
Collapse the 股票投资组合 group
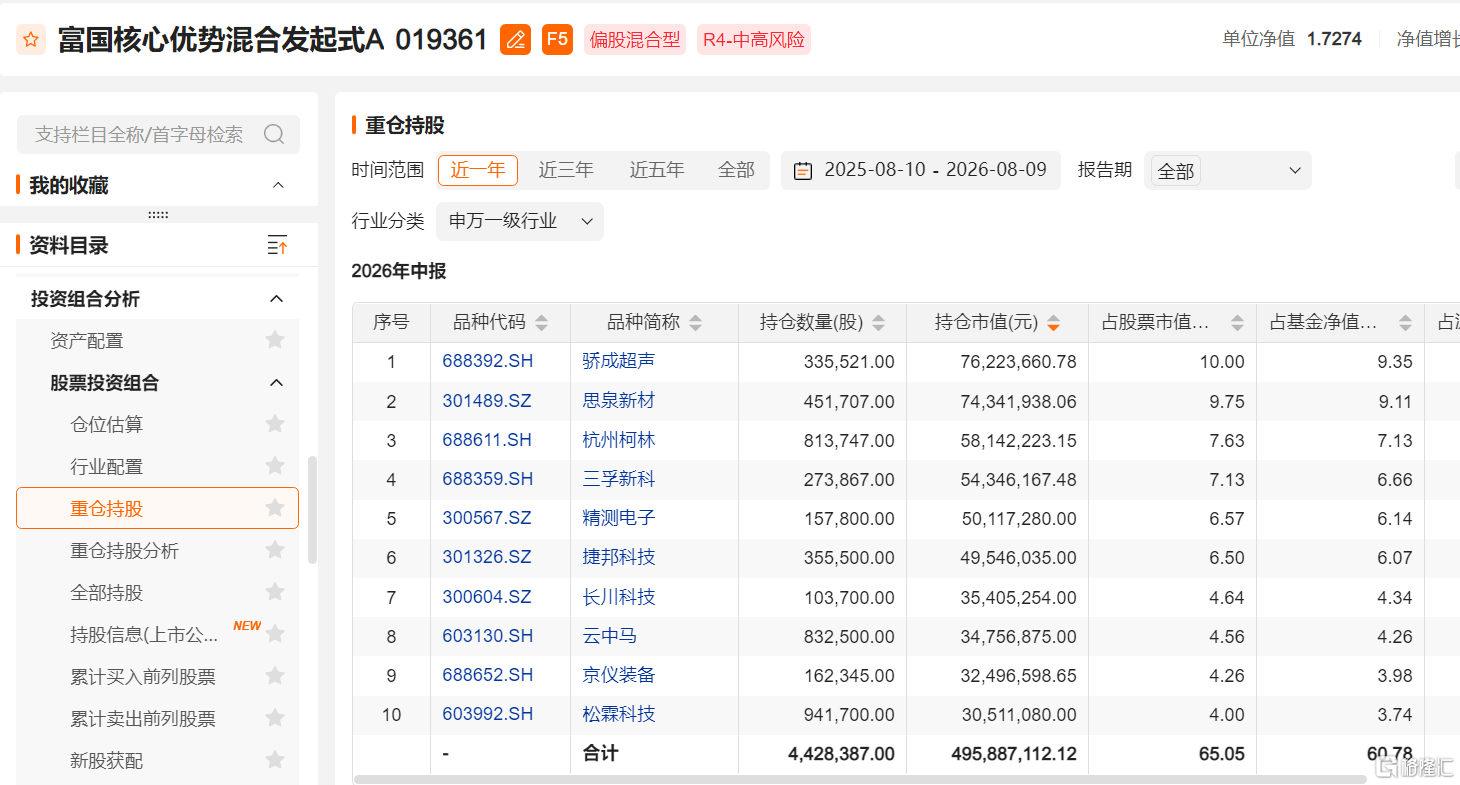(278, 382)
